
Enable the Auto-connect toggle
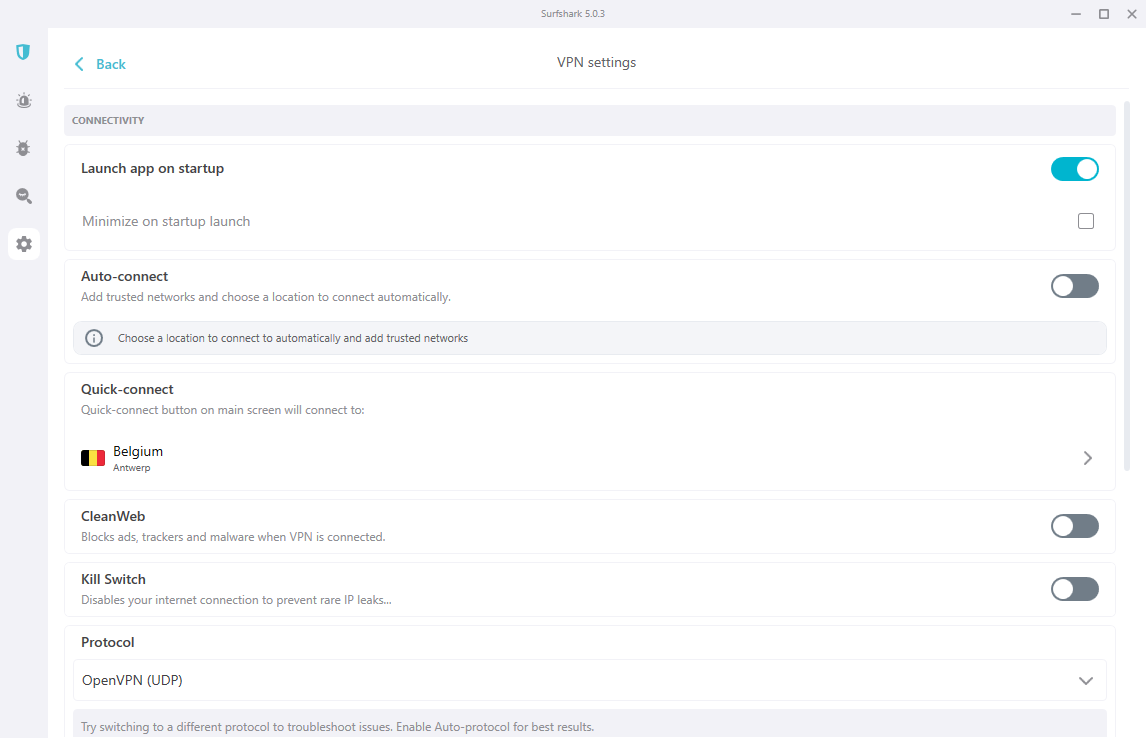[1074, 286]
